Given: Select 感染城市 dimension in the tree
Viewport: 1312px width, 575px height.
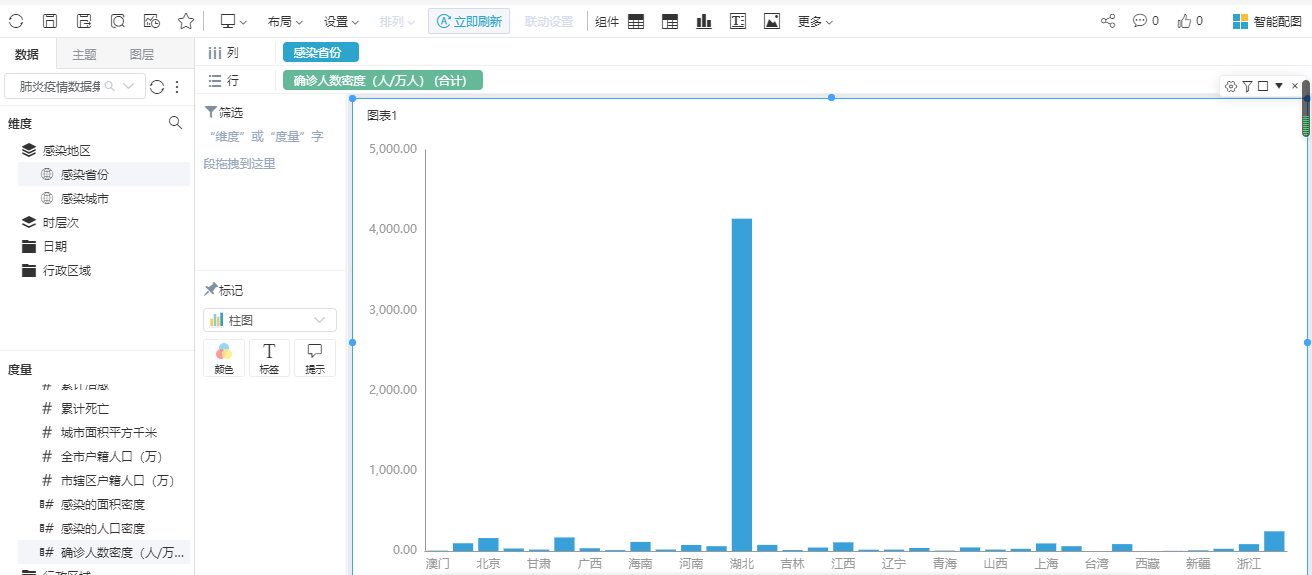Looking at the screenshot, I should [85, 199].
